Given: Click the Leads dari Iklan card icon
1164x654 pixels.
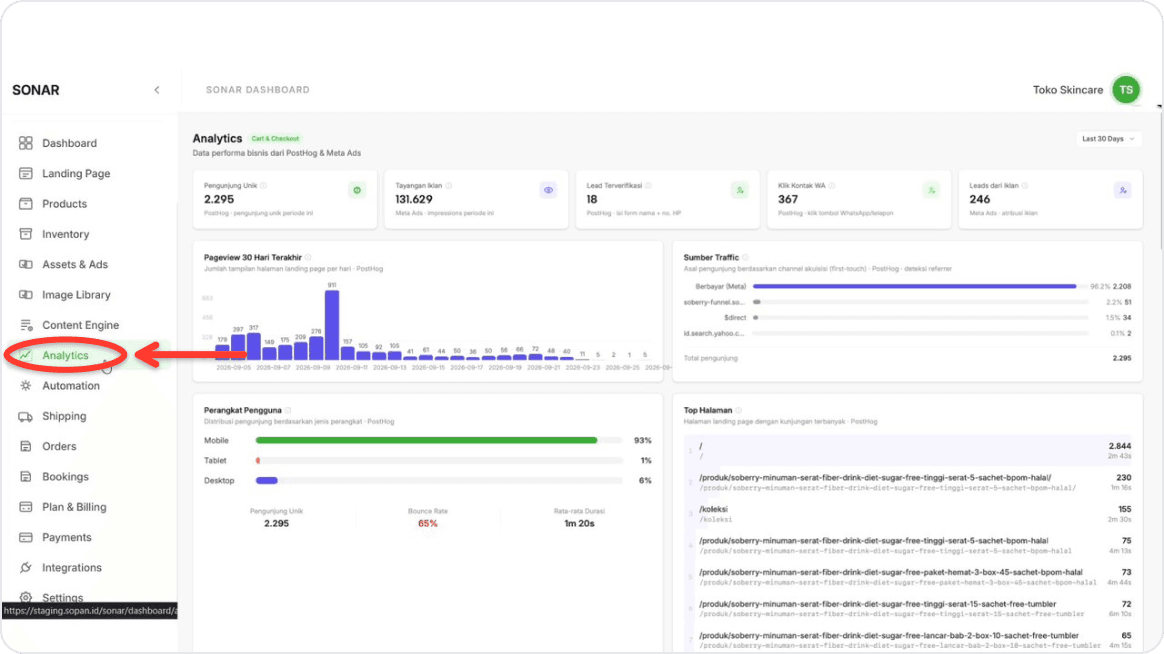Looking at the screenshot, I should (x=1122, y=191).
